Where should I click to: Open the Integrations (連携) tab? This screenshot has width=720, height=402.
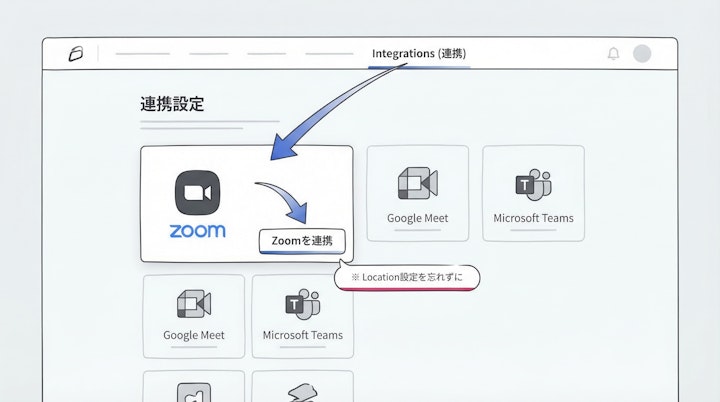[x=419, y=54]
